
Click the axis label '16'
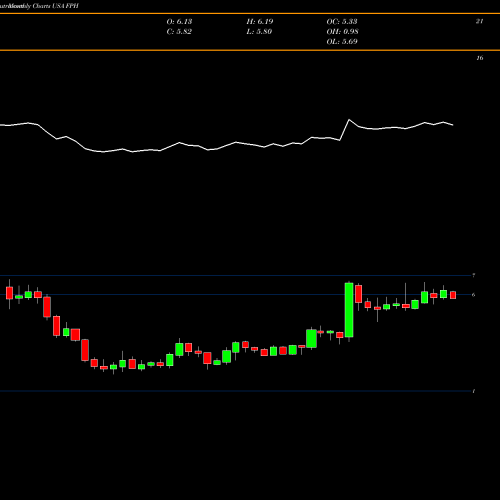[x=479, y=58]
